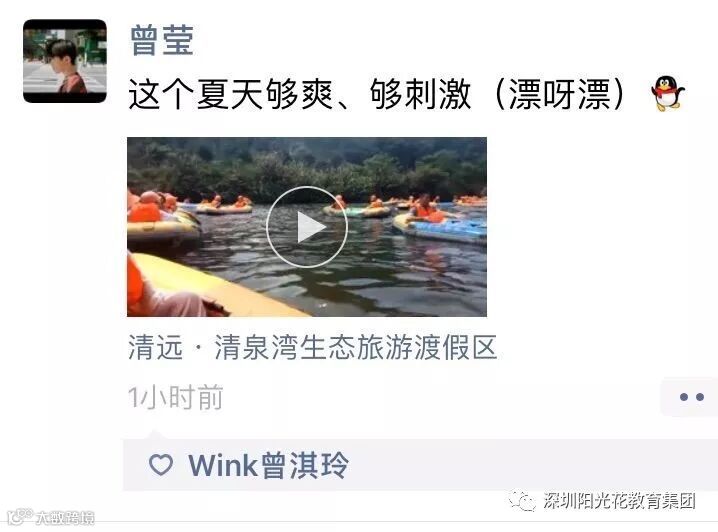Open liker Wink曾淇玲's profile
The image size is (718, 532).
pyautogui.click(x=268, y=465)
